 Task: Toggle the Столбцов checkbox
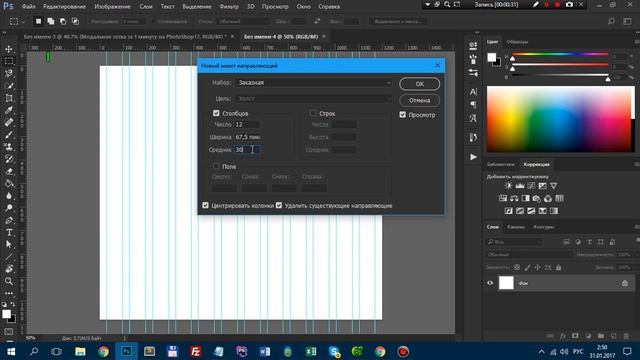pyautogui.click(x=216, y=113)
